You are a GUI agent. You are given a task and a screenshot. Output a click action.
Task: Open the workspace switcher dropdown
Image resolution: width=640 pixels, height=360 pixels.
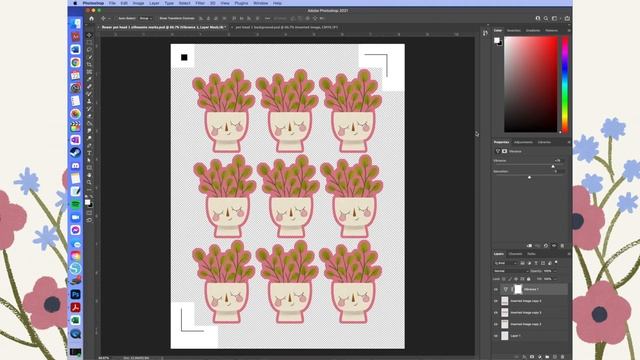555,18
